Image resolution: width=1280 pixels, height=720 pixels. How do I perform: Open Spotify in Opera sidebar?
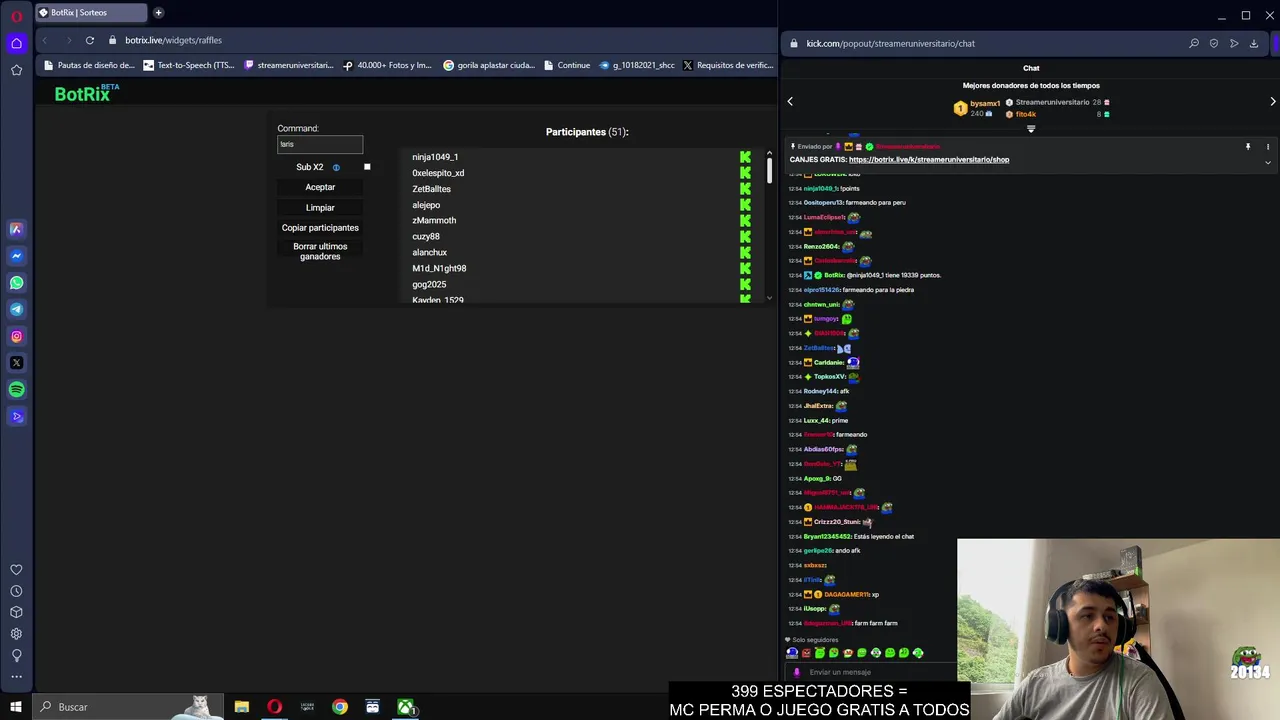click(x=16, y=390)
